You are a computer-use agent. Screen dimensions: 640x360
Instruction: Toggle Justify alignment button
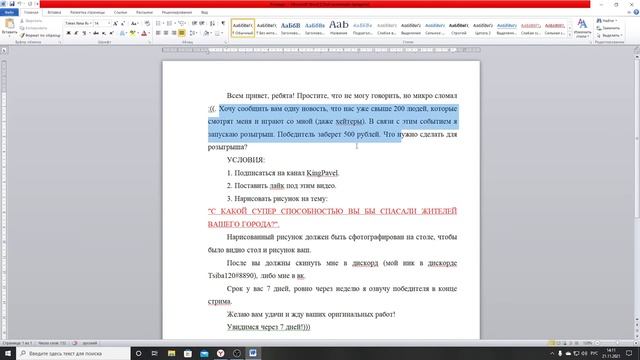click(182, 33)
